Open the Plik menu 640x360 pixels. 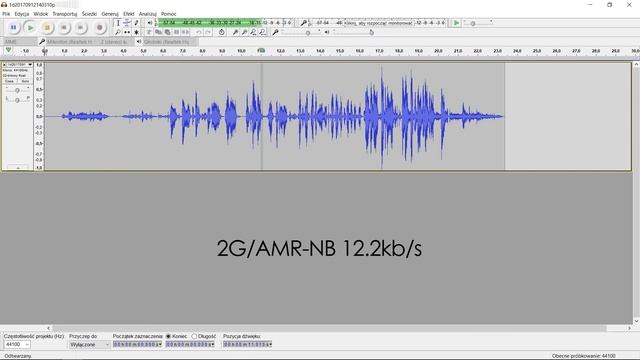6,14
